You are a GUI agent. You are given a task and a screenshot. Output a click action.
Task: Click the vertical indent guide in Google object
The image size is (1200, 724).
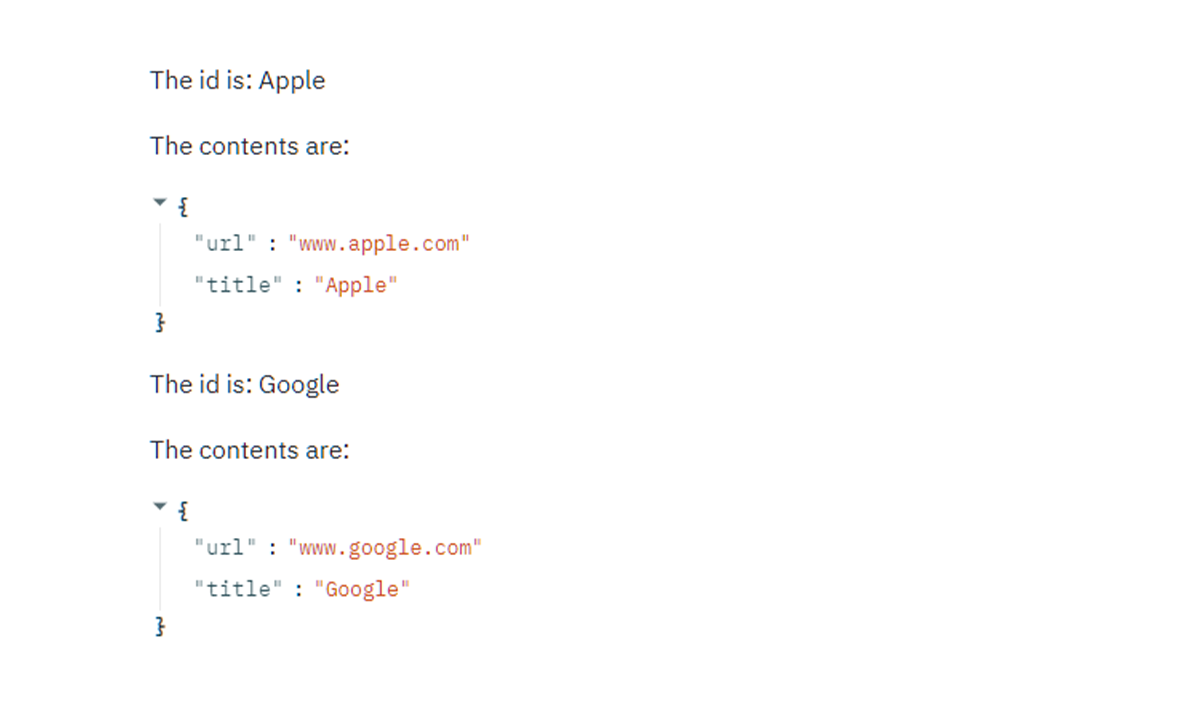coord(160,568)
